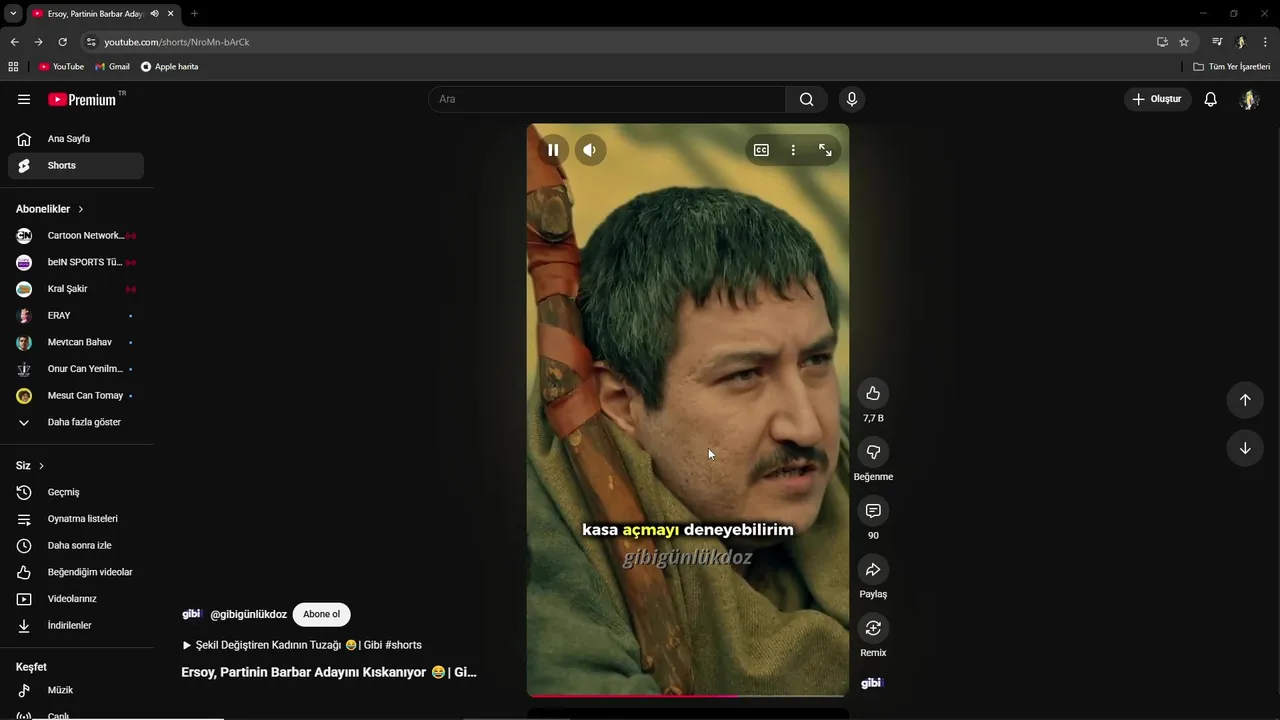Open the comments for this Short

[x=873, y=511]
